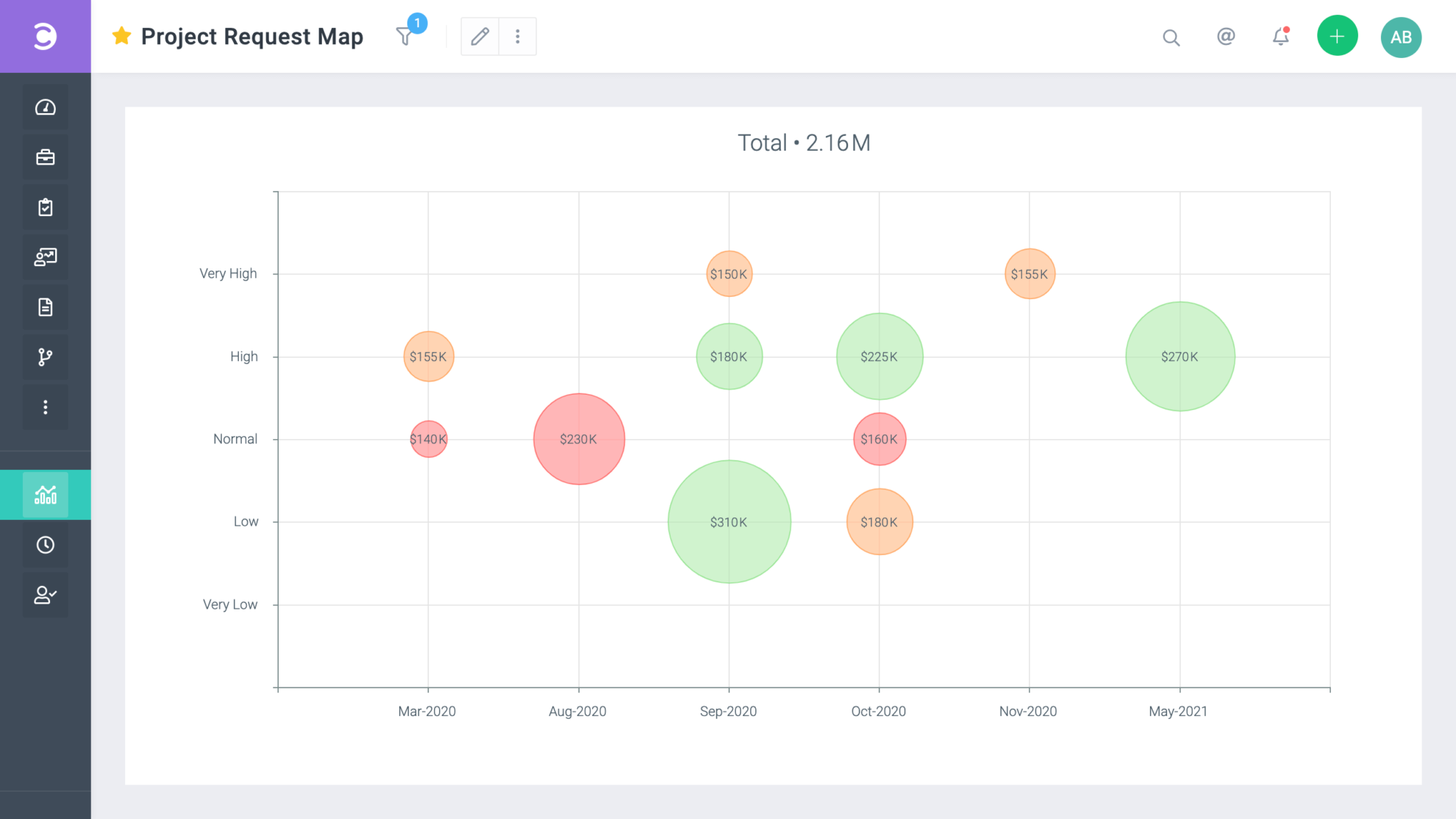The height and width of the screenshot is (819, 1456).
Task: Expand the three-dot overflow menu beside the pencil
Action: [x=518, y=35]
